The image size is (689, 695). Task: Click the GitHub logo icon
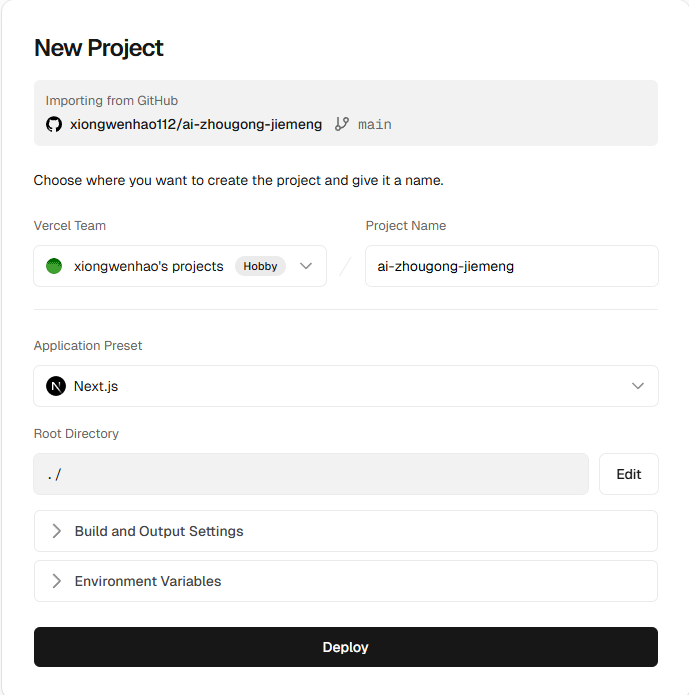(x=54, y=124)
